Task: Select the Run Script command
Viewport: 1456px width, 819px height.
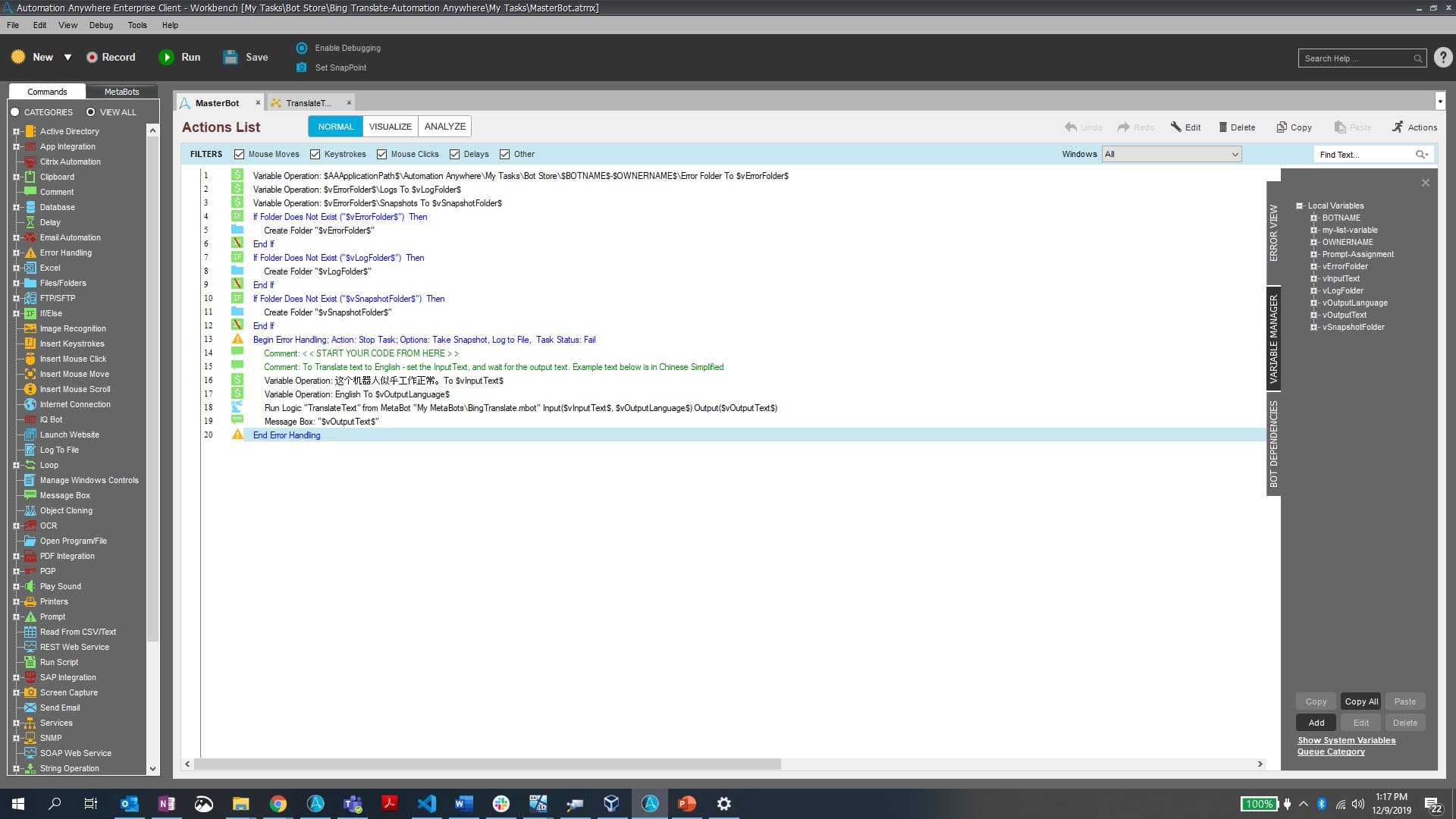Action: (x=59, y=662)
